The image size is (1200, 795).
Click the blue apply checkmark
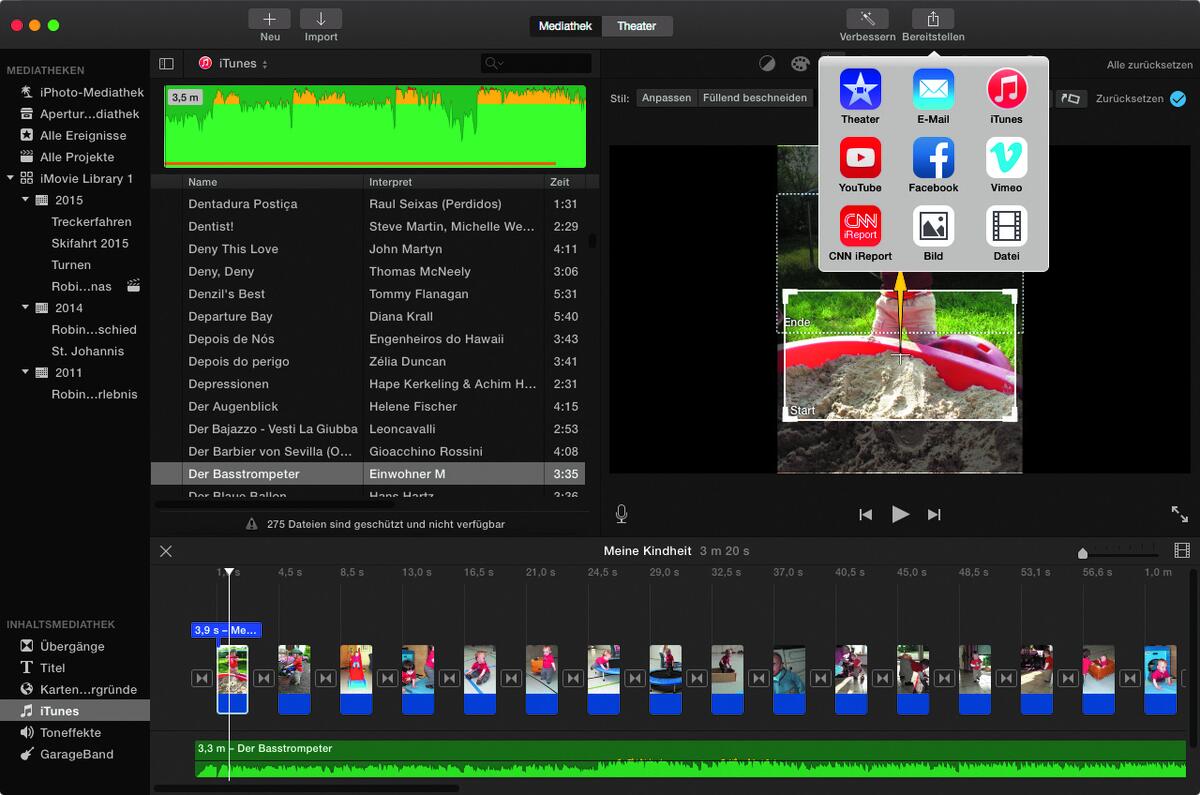[x=1178, y=99]
